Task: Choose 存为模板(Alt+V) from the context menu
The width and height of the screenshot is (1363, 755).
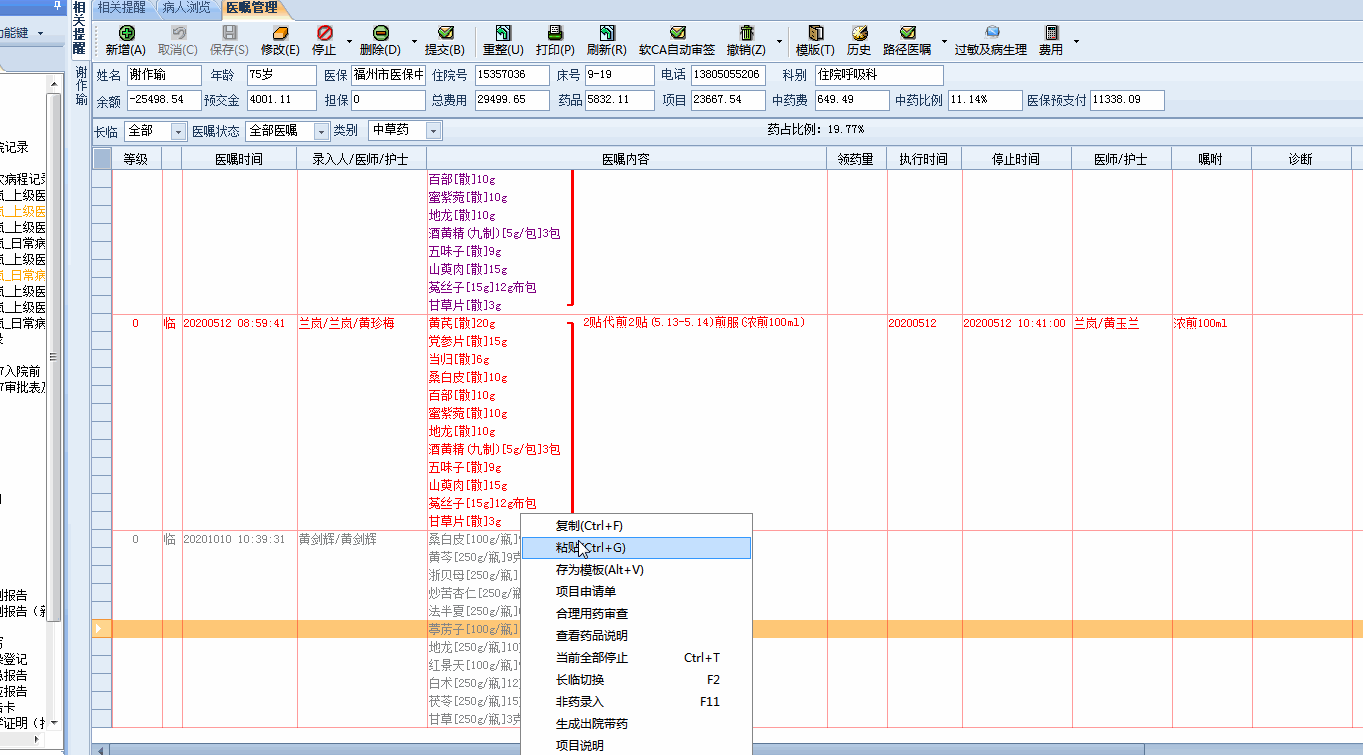Action: 636,570
